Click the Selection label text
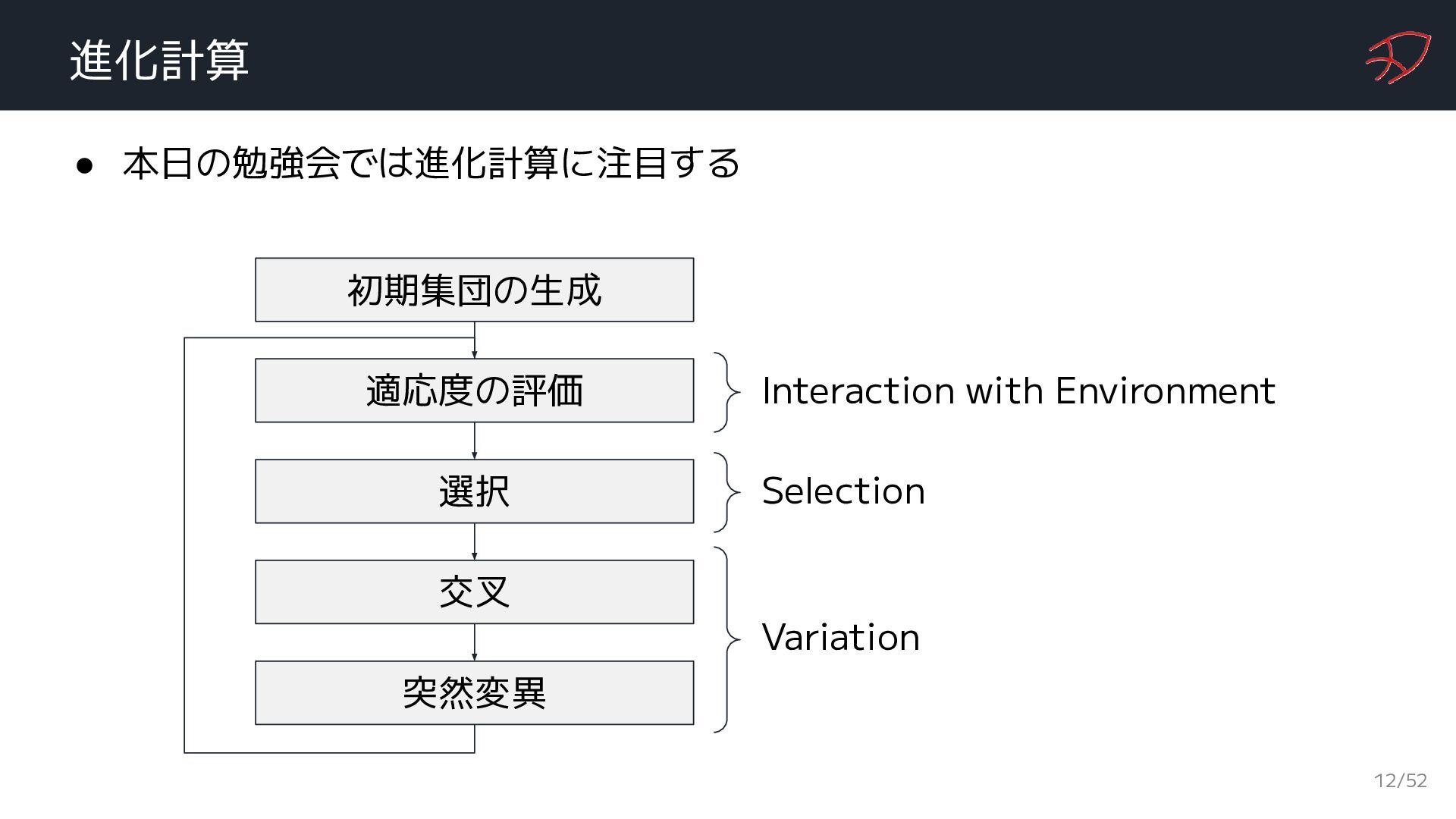The image size is (1456, 819). (843, 491)
